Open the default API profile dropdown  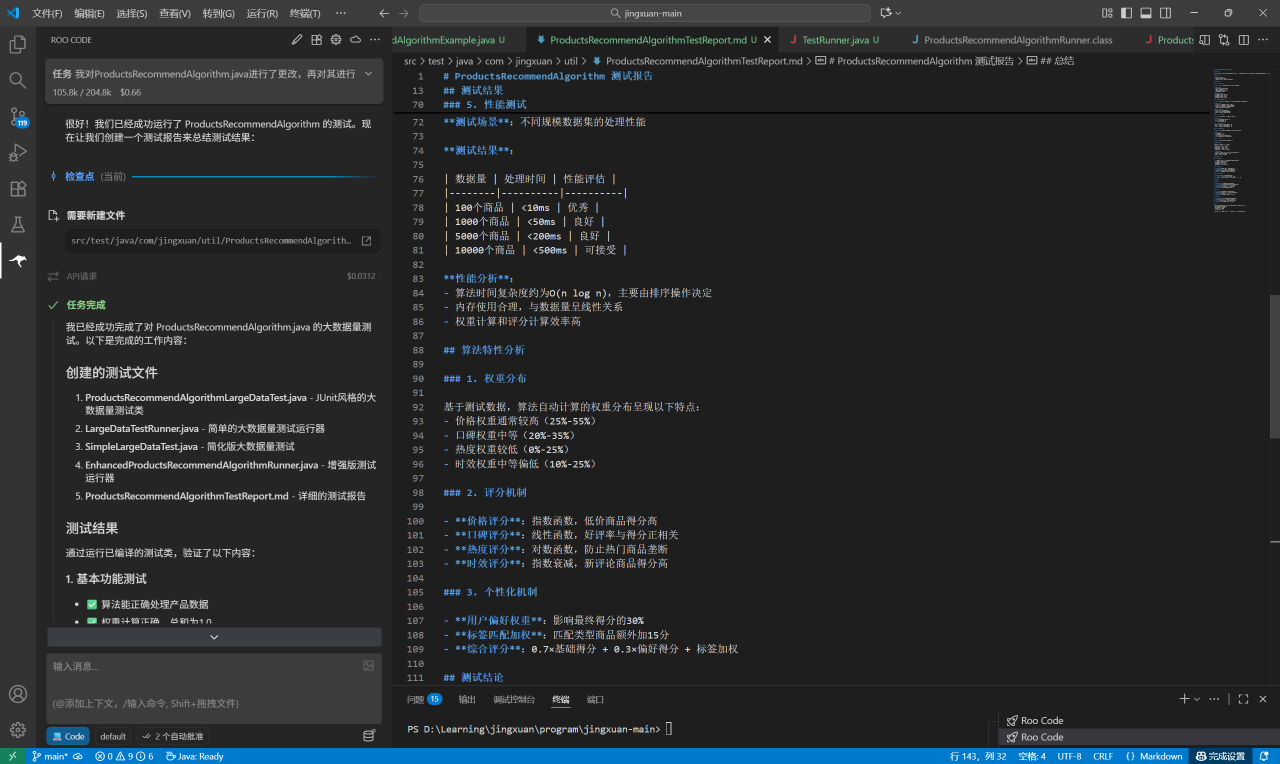tap(113, 736)
